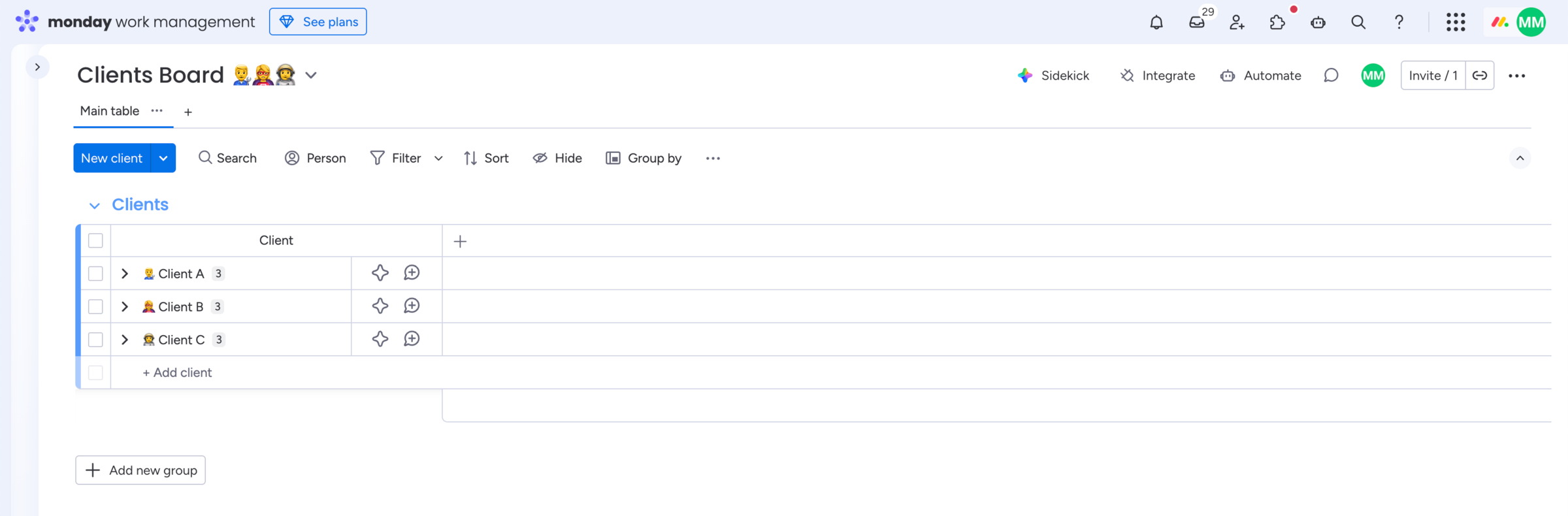Open the apps marketplace puzzle icon

tap(1277, 22)
